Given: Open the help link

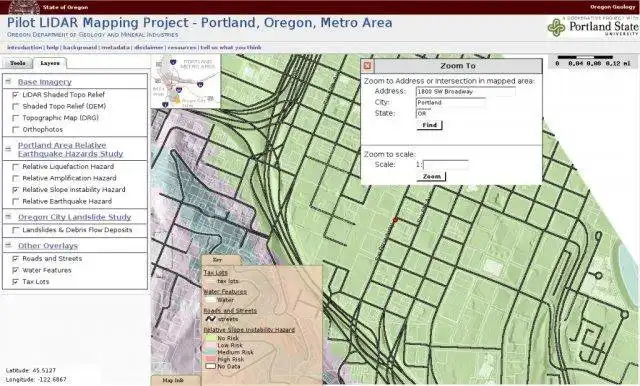Looking at the screenshot, I should (x=52, y=48).
